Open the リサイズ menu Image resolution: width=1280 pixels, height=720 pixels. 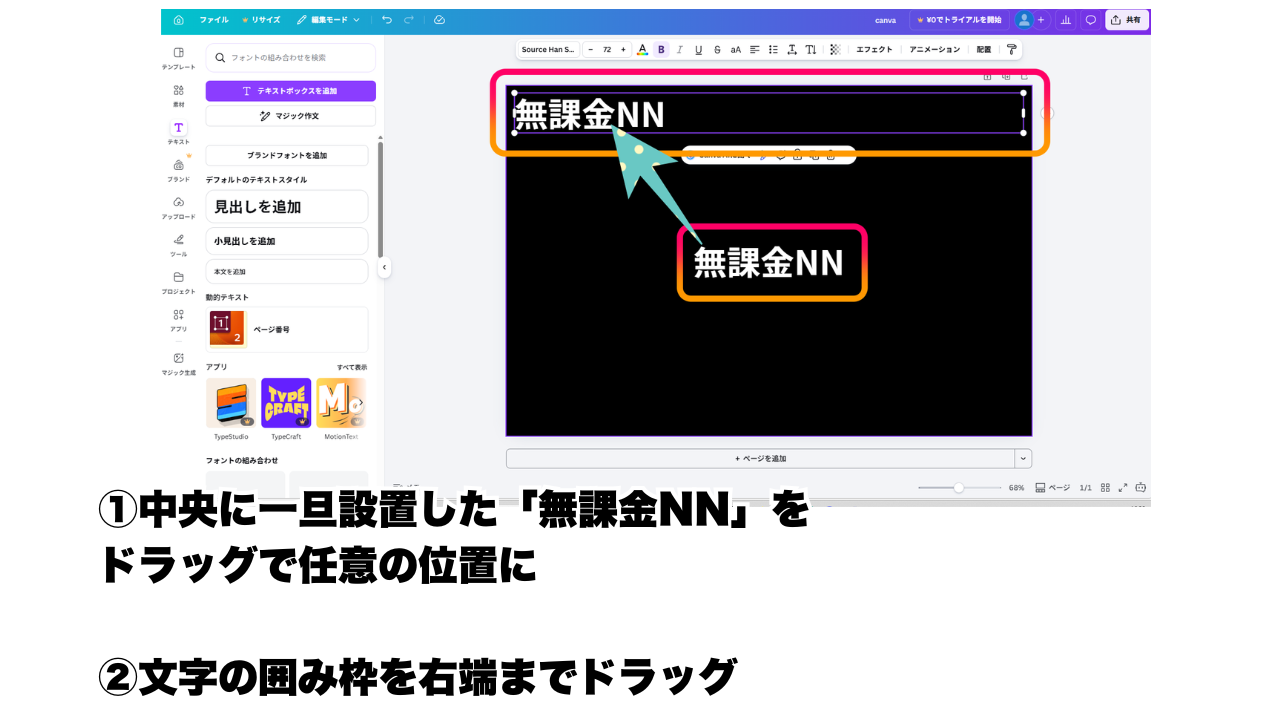click(x=261, y=20)
